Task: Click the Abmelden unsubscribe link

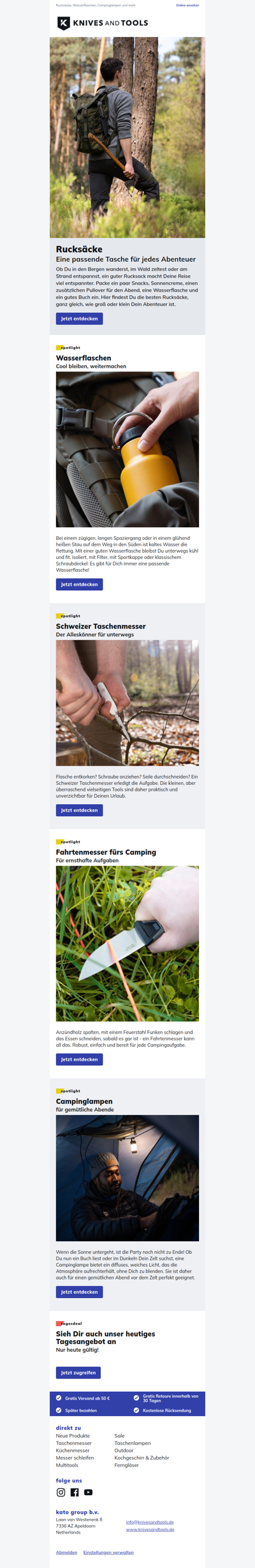Action: (66, 1552)
